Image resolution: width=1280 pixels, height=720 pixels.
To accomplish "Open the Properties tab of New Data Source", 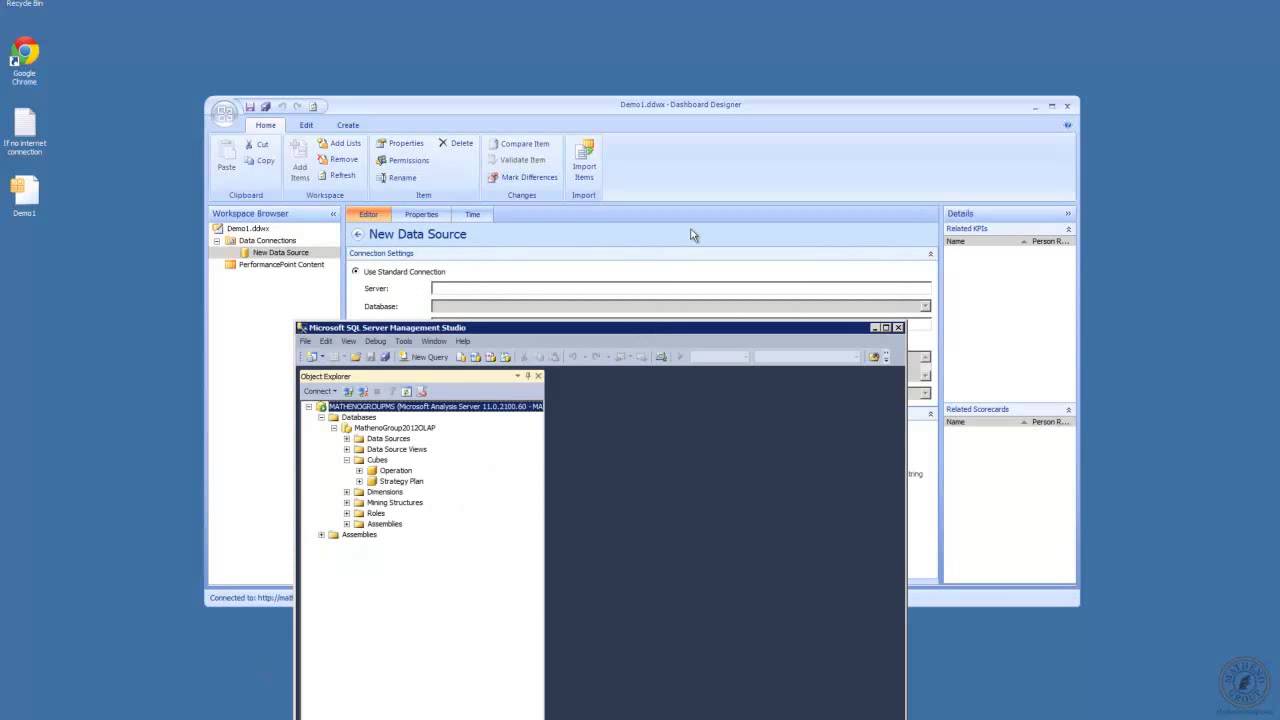I will click(421, 214).
